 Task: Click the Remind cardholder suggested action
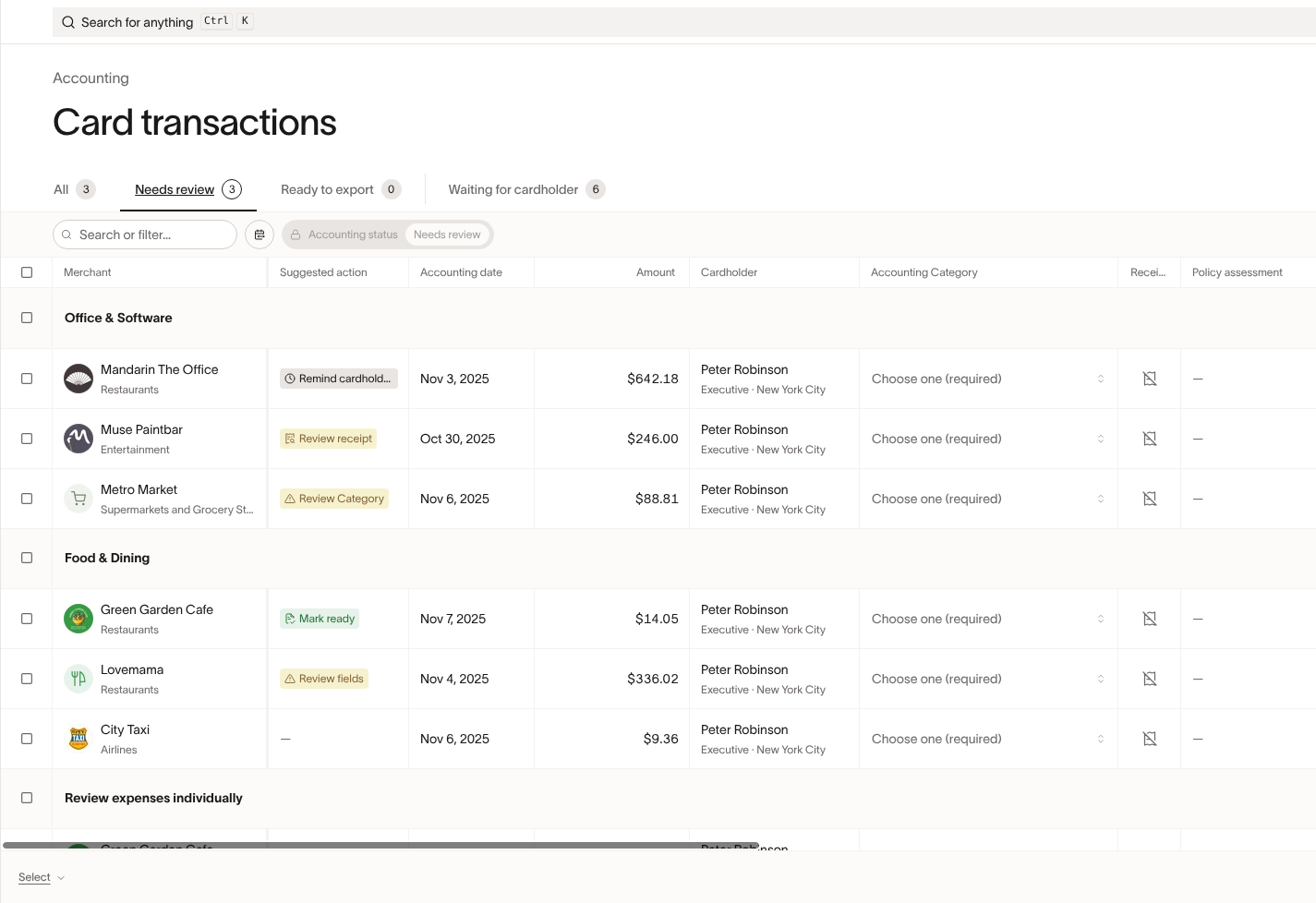339,379
